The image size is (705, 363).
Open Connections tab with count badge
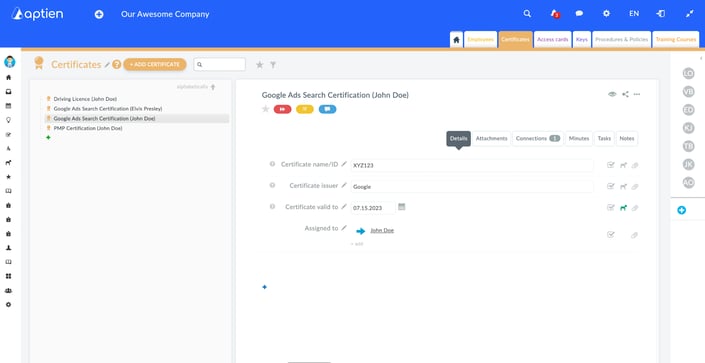(x=538, y=139)
